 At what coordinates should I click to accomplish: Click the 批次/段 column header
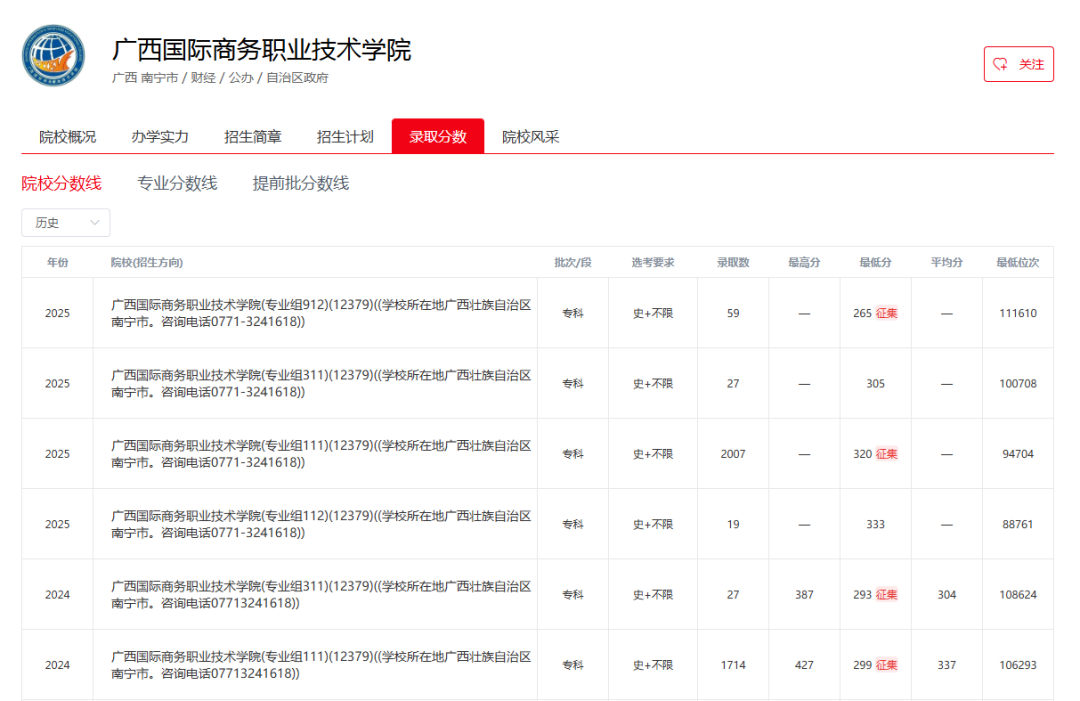(x=573, y=262)
